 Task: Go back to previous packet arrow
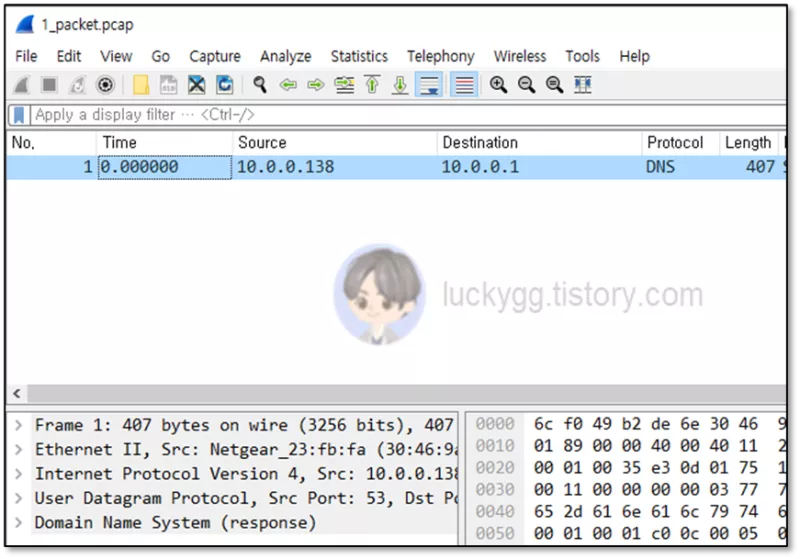pos(288,85)
